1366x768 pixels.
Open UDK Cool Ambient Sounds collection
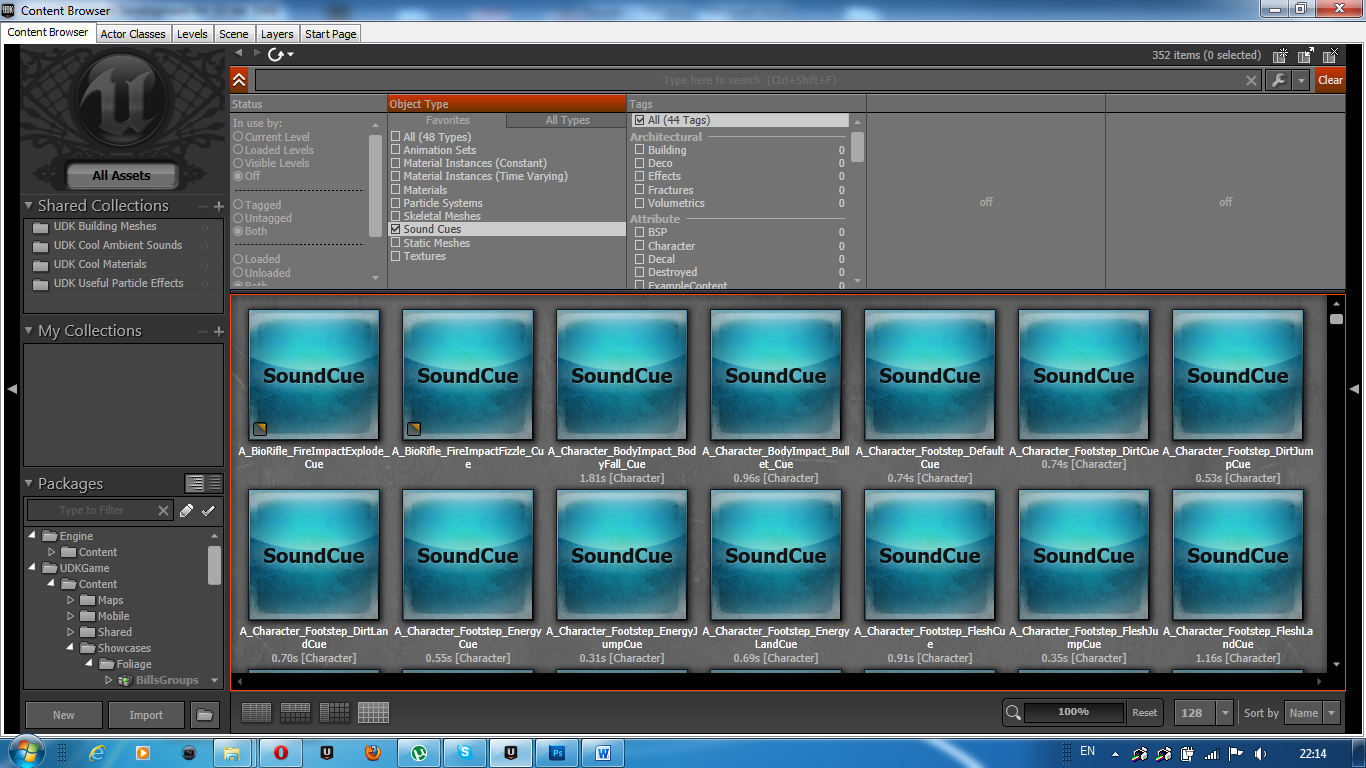(118, 245)
